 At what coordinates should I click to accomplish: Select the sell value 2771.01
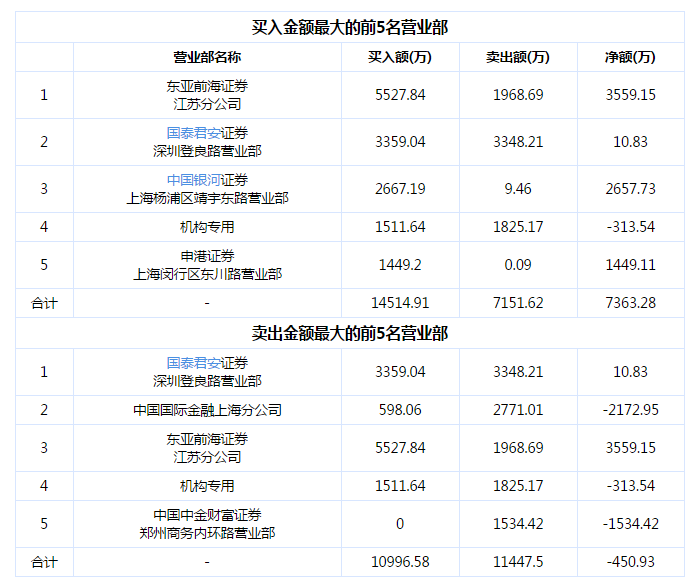coord(518,410)
